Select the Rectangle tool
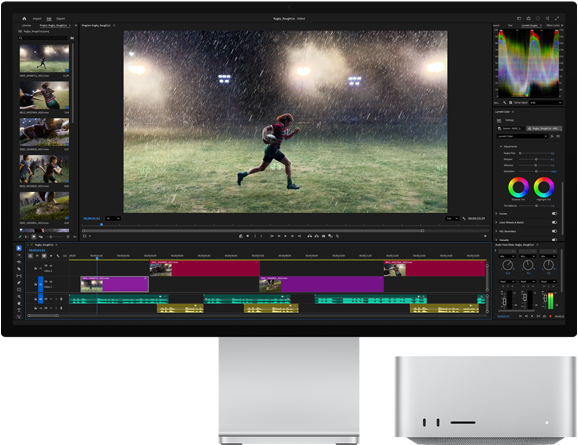The image size is (578, 445). pos(19,290)
